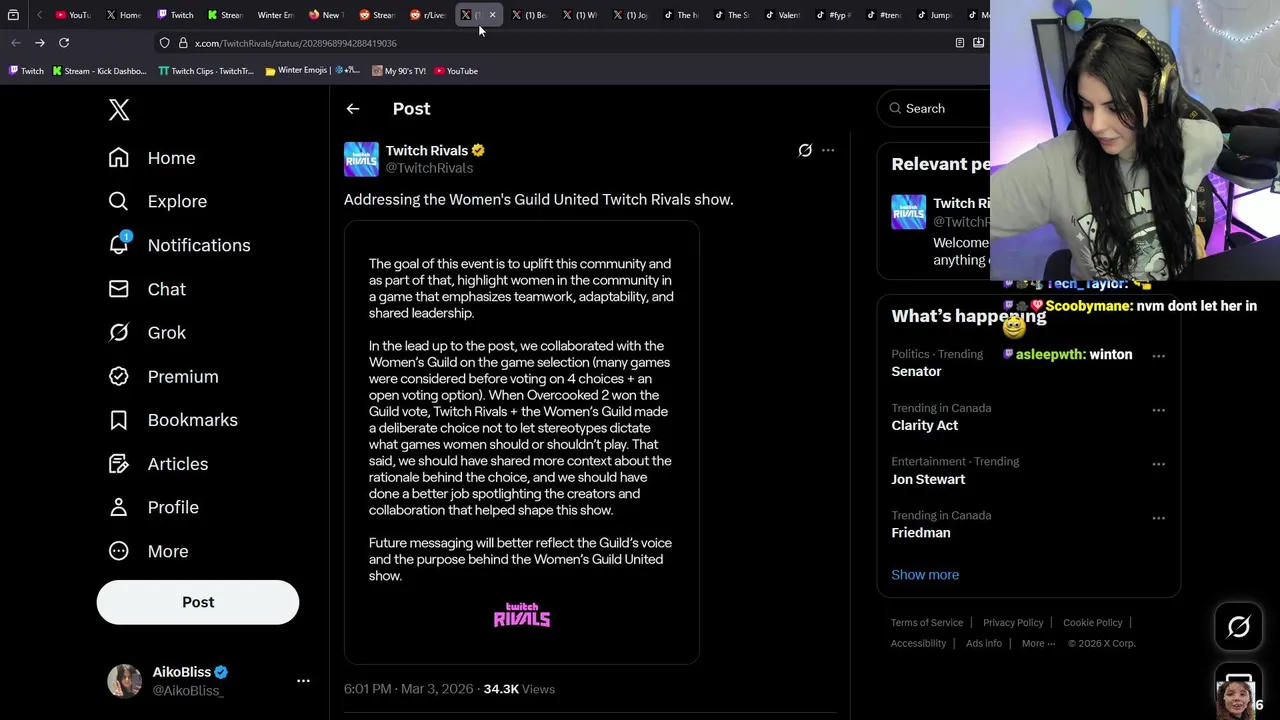Open Terms of Service link
This screenshot has width=1280, height=720.
927,623
